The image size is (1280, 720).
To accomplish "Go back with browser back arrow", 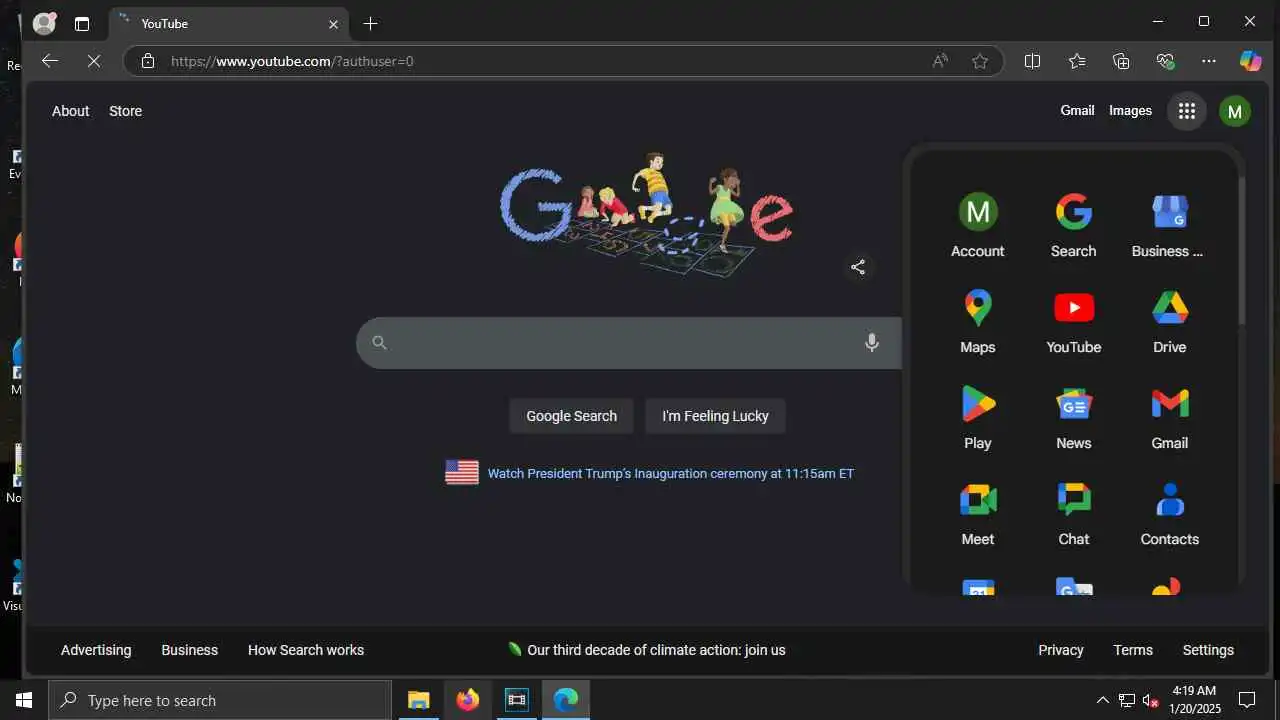I will click(x=50, y=61).
